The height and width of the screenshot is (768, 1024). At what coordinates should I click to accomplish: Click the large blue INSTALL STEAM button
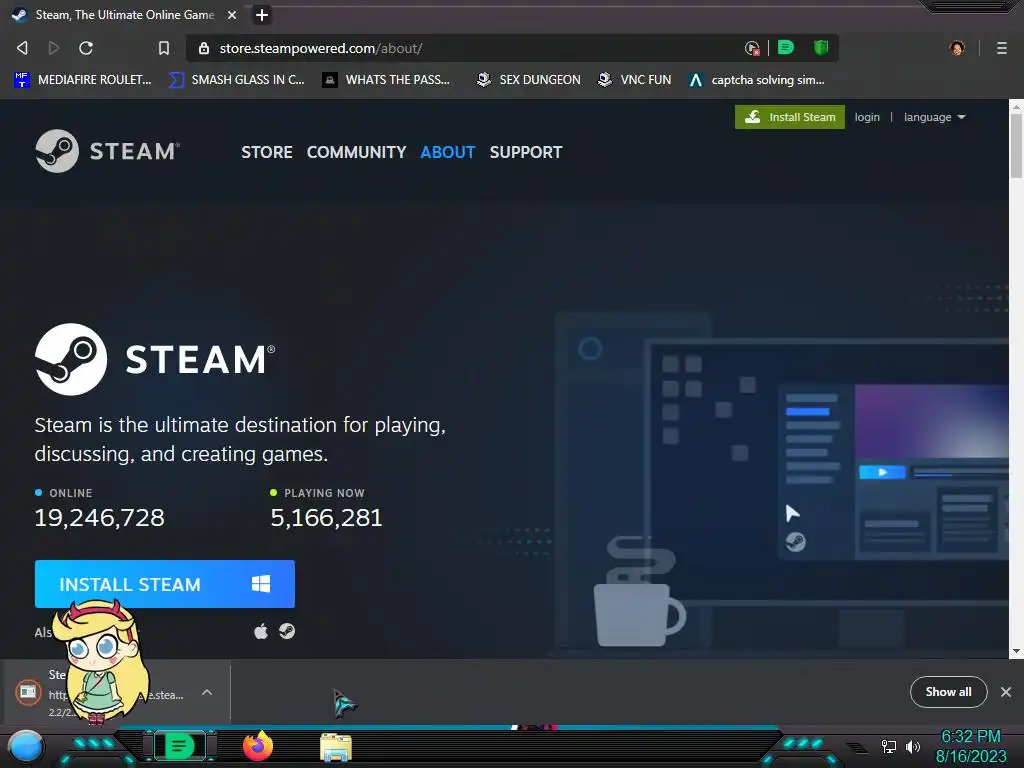click(x=165, y=584)
